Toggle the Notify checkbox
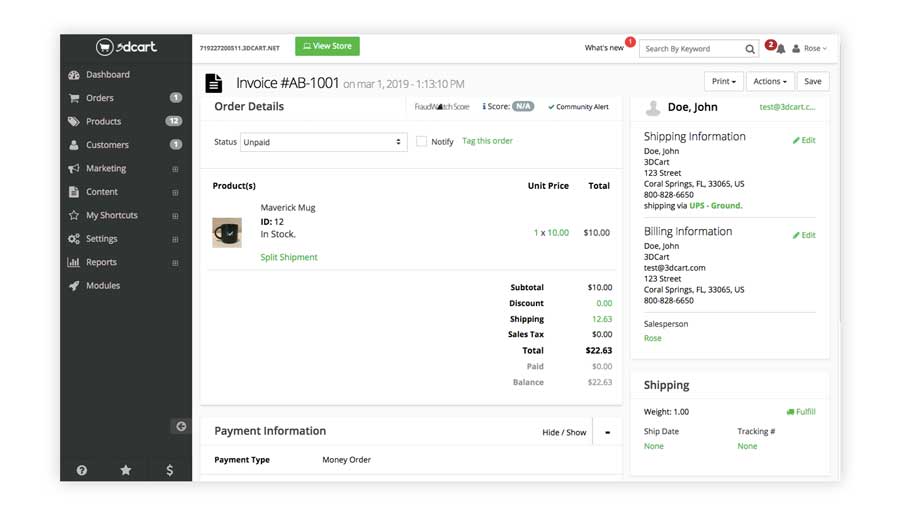Image resolution: width=900 pixels, height=515 pixels. 421,141
